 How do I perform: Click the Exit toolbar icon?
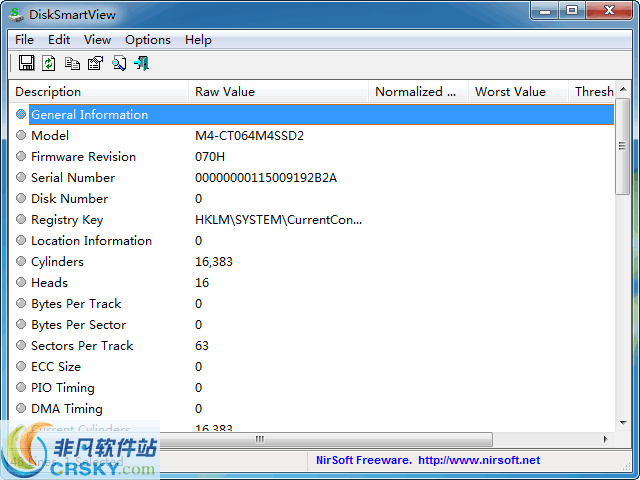(141, 63)
